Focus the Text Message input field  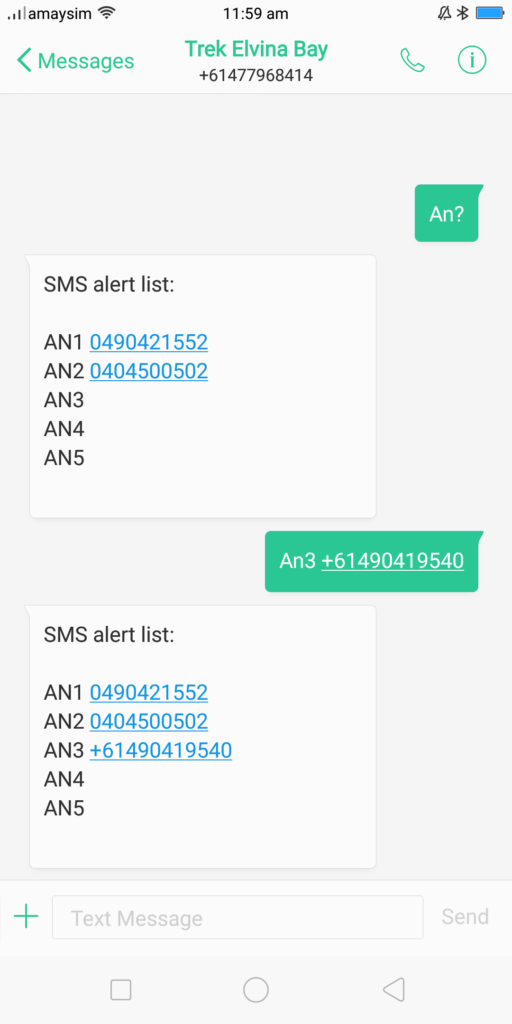pos(238,917)
